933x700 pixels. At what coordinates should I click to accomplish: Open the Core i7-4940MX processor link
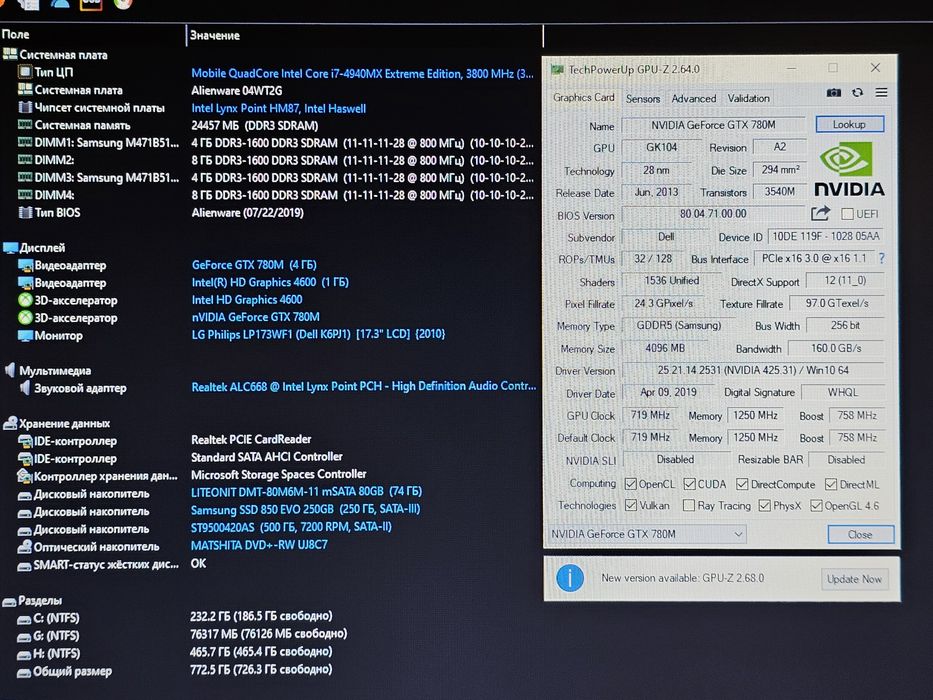pos(362,74)
